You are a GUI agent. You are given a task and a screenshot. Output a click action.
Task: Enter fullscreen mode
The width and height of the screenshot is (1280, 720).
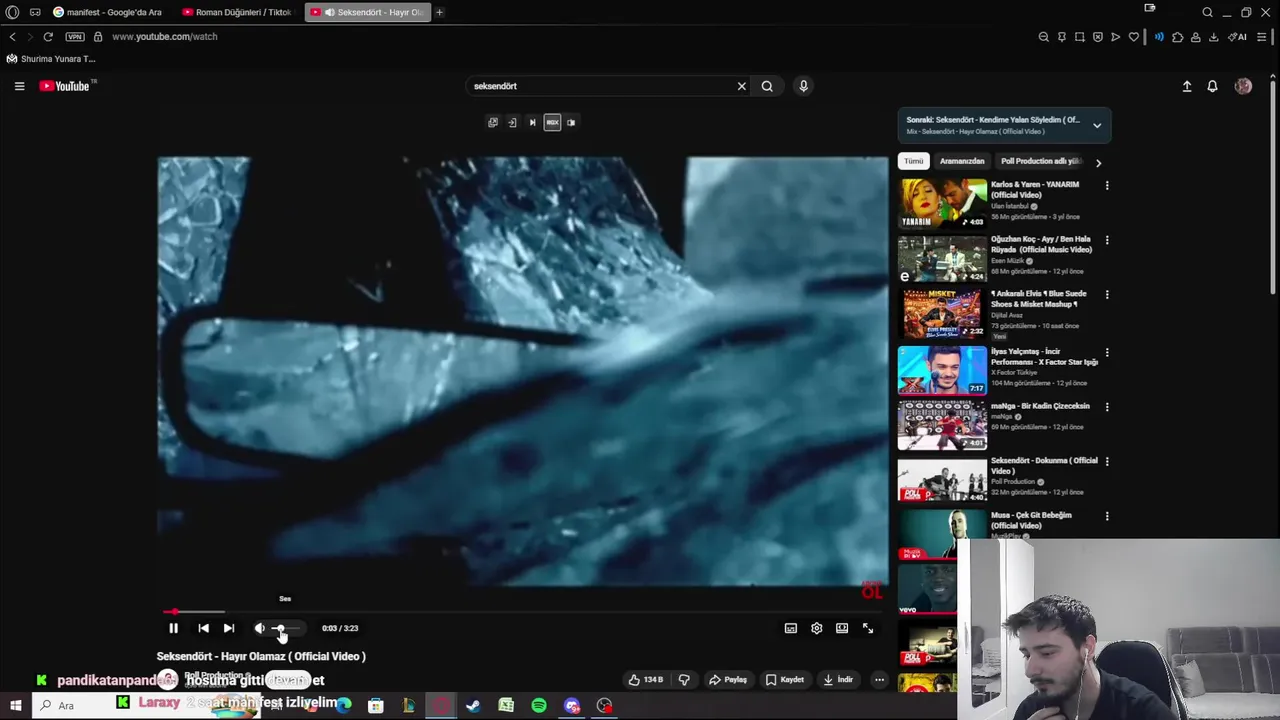tap(868, 628)
